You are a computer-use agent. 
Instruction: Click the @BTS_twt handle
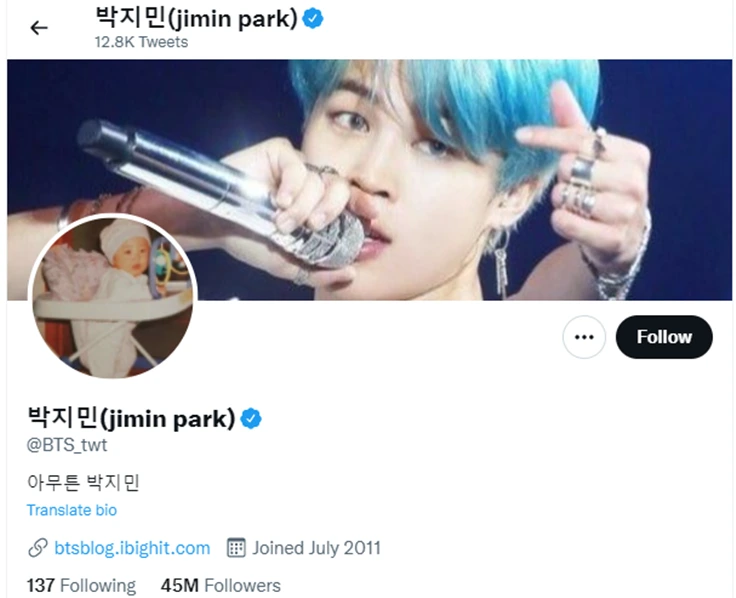67,445
